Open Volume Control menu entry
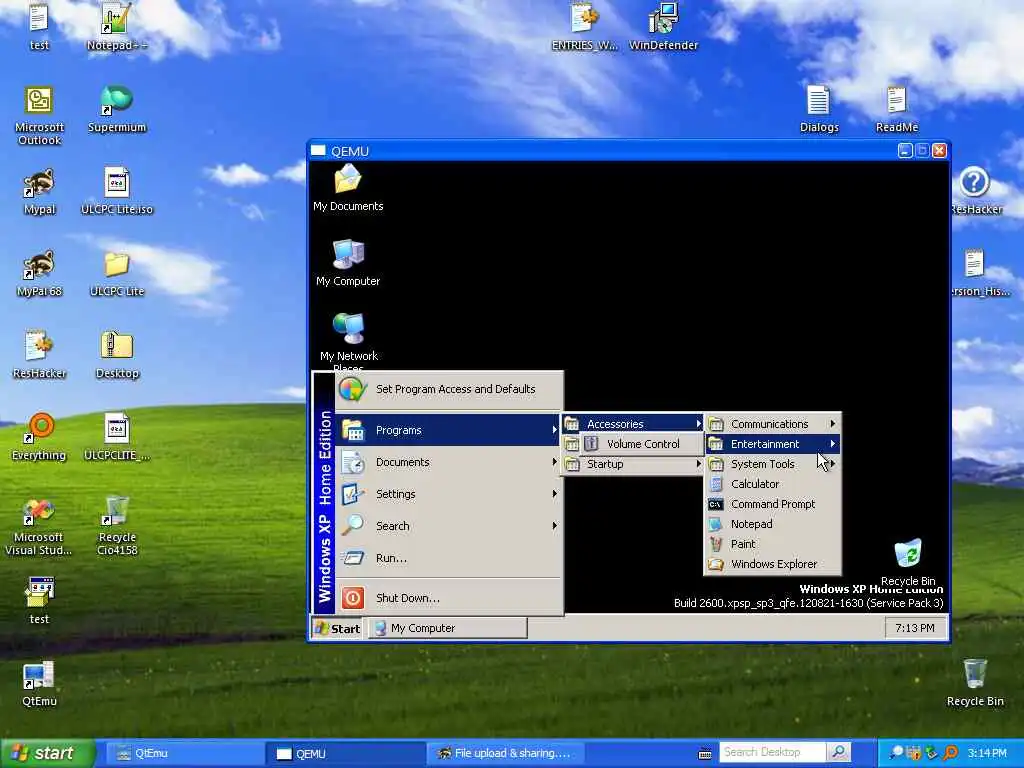The height and width of the screenshot is (768, 1024). [x=641, y=444]
